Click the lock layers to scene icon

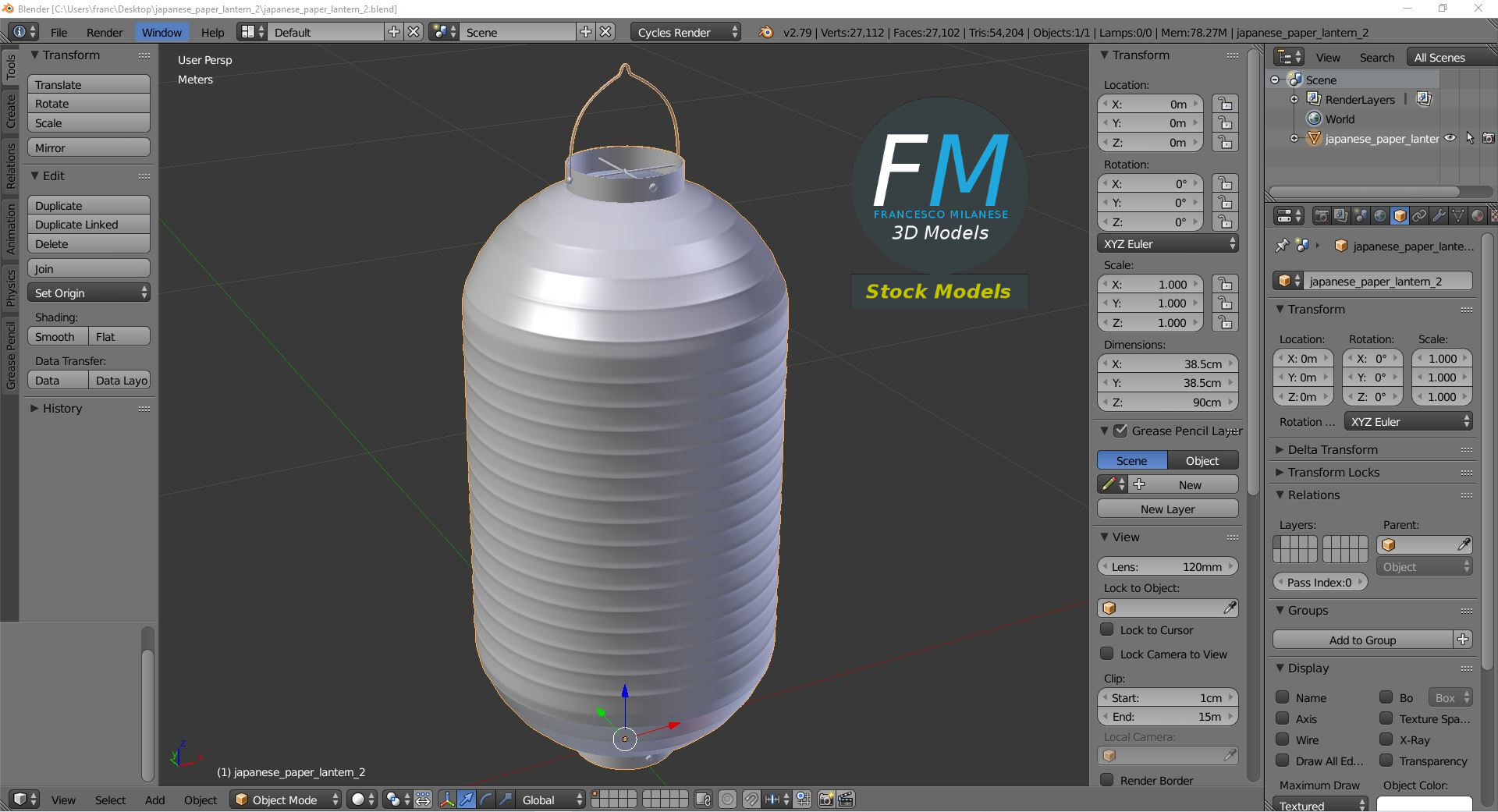coord(703,800)
